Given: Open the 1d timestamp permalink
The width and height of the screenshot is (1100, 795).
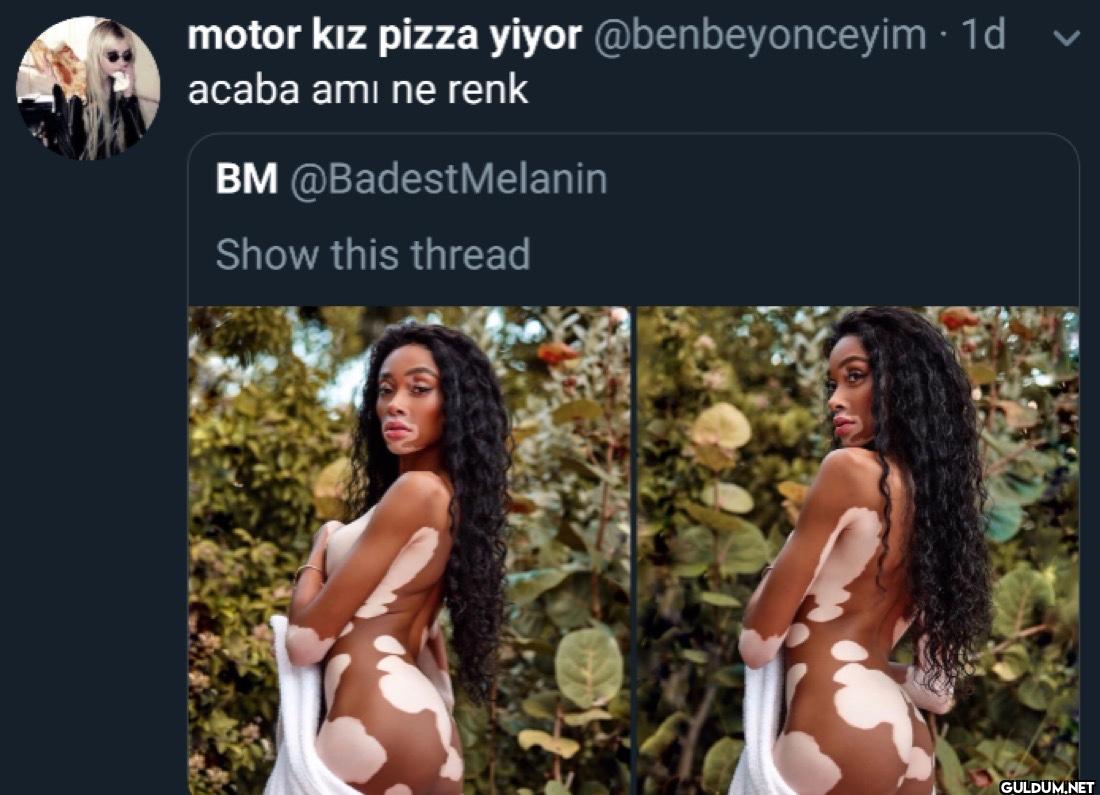Looking at the screenshot, I should 983,34.
